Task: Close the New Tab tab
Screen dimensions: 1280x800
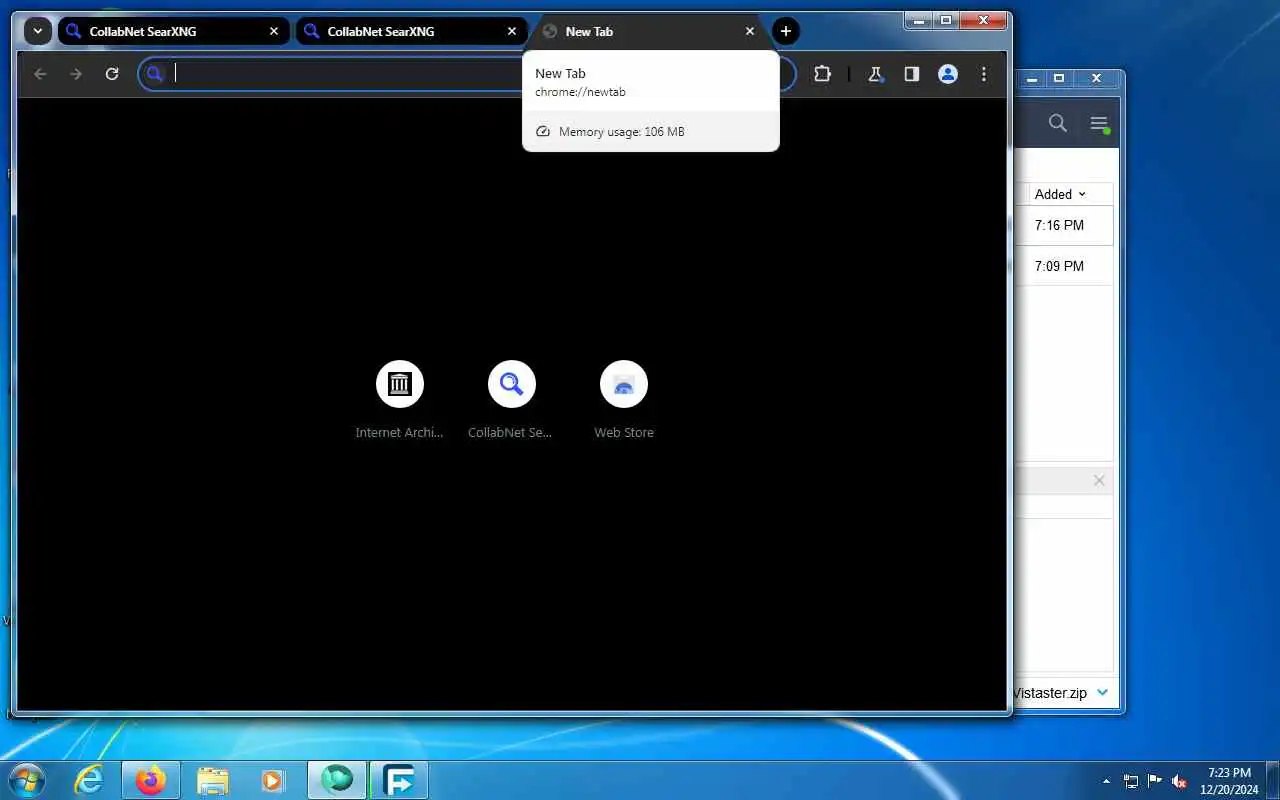Action: [x=750, y=31]
